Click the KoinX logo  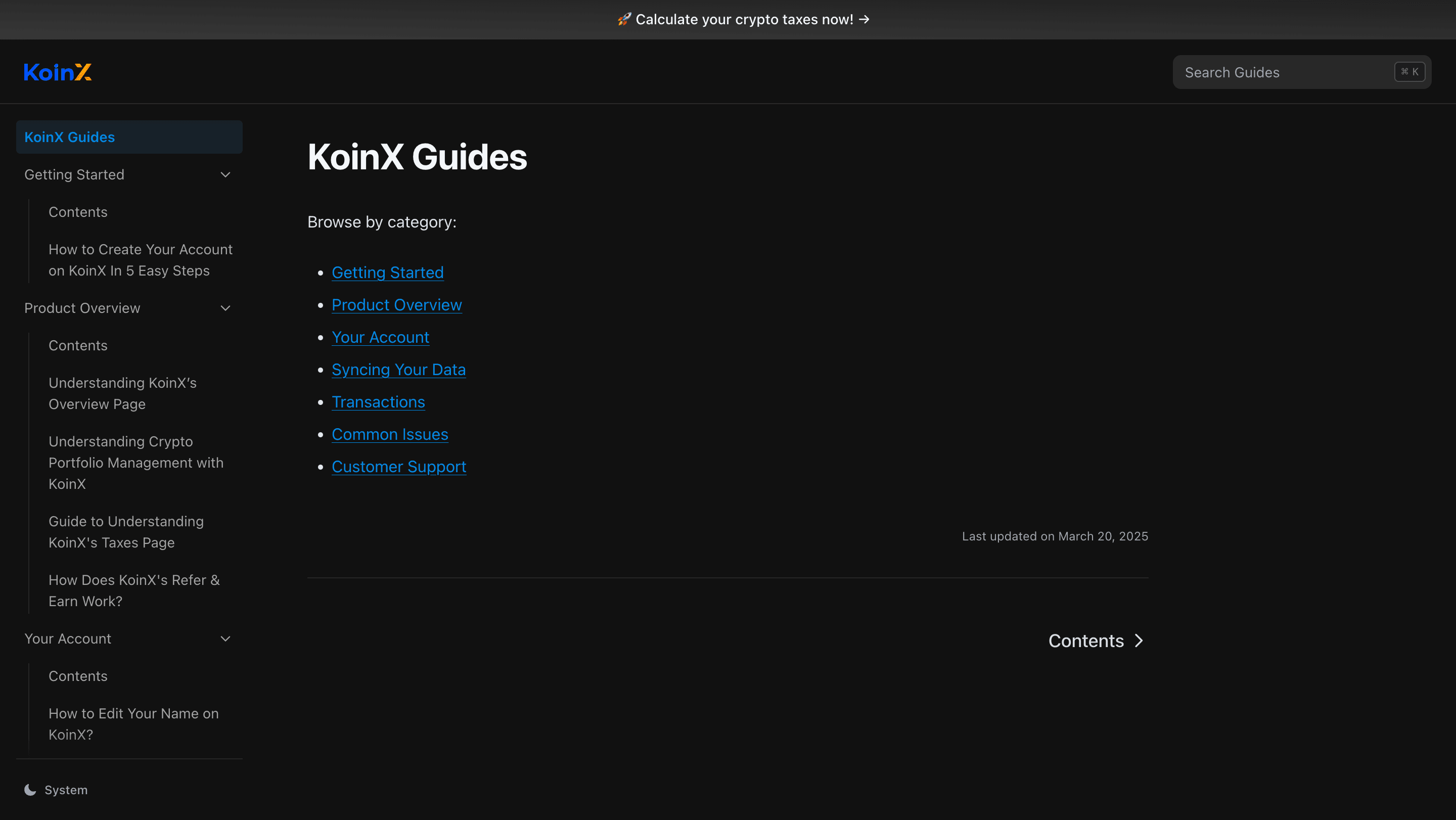click(58, 72)
